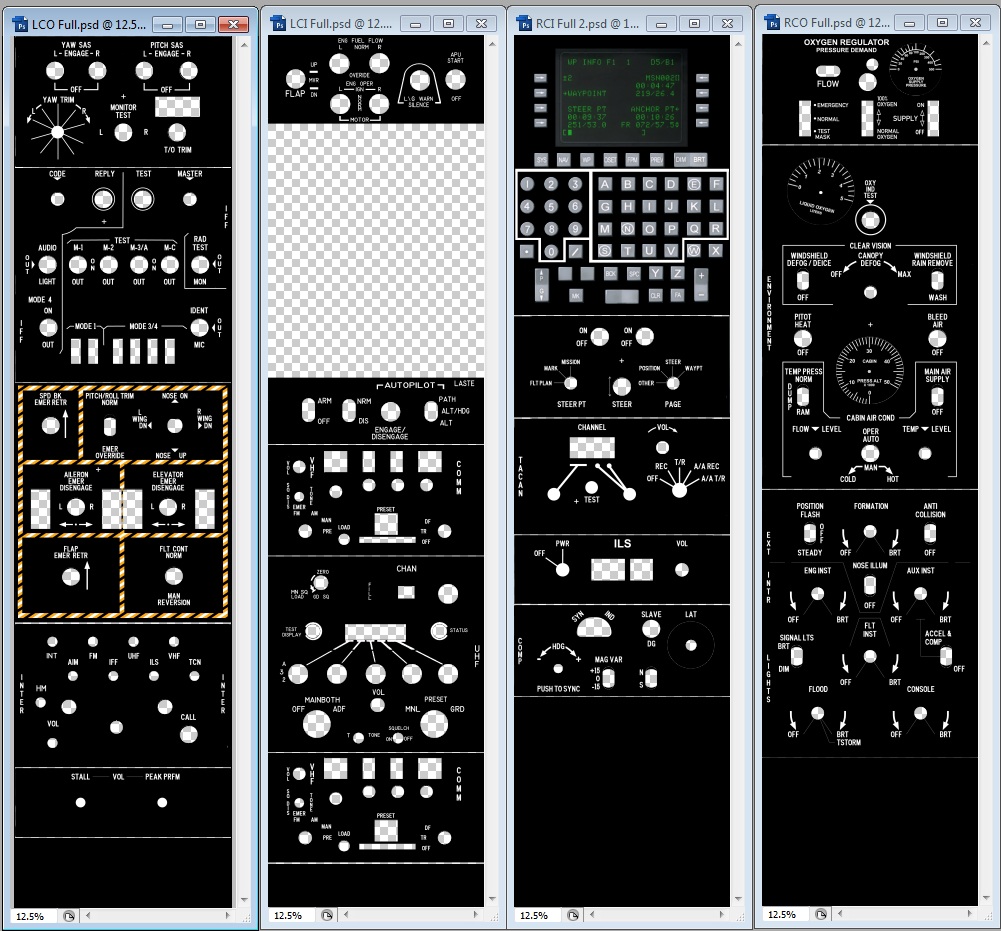
Task: Click the vertical scroll down arrow in LCI Full.psd
Action: [x=492, y=899]
